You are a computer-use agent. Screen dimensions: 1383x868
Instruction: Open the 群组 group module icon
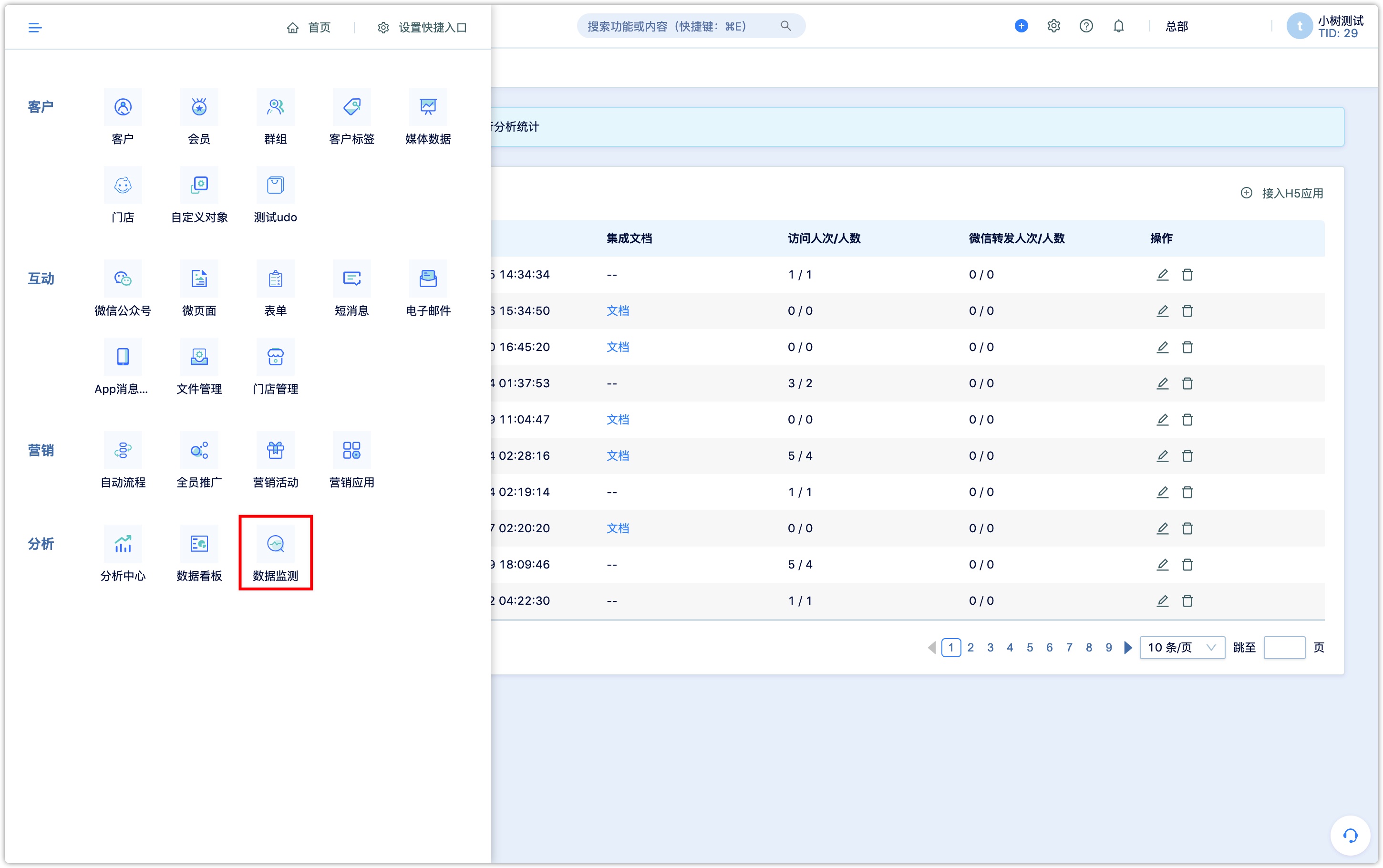(276, 107)
